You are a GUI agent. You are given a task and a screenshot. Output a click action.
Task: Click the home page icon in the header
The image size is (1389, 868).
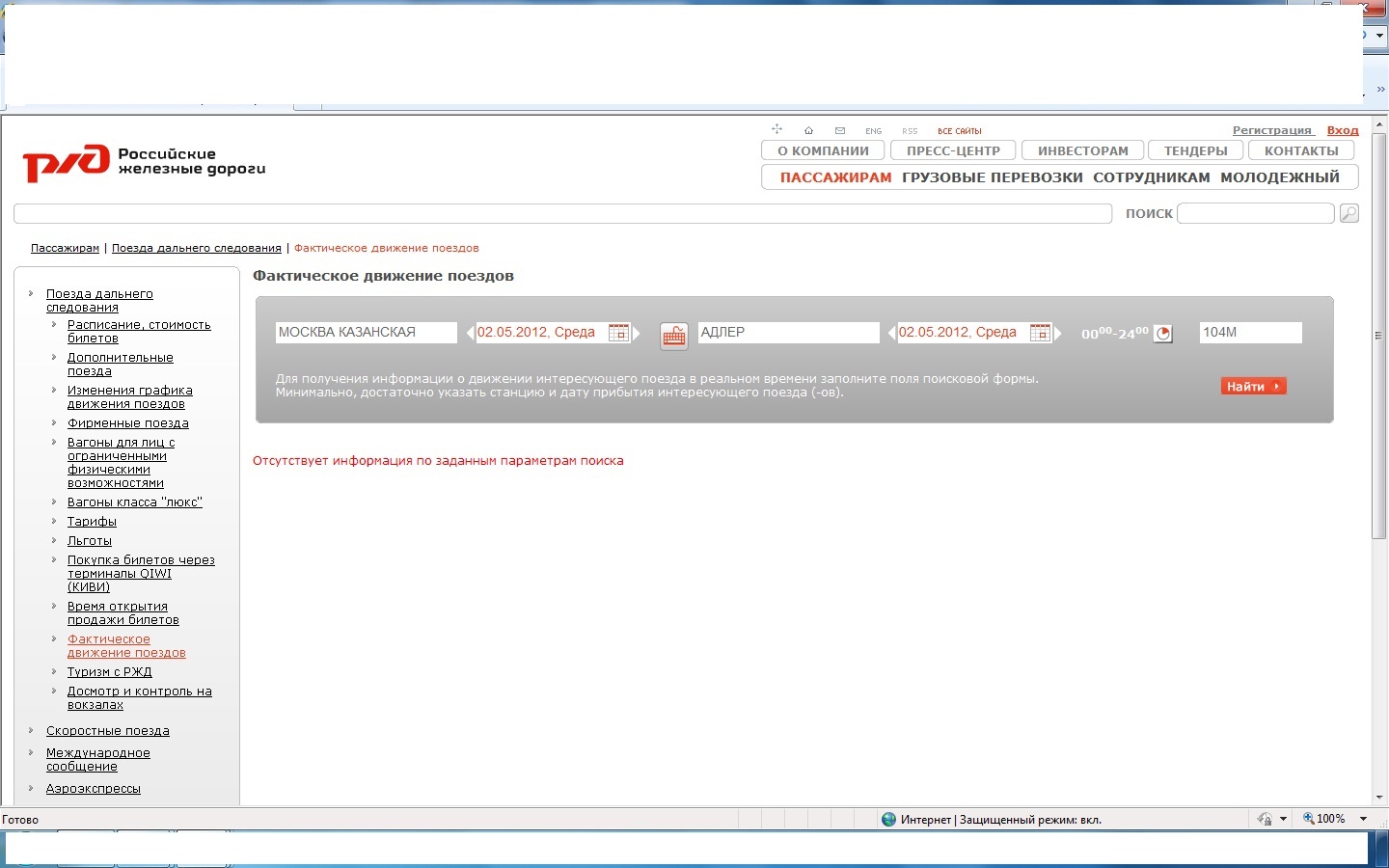pyautogui.click(x=808, y=130)
